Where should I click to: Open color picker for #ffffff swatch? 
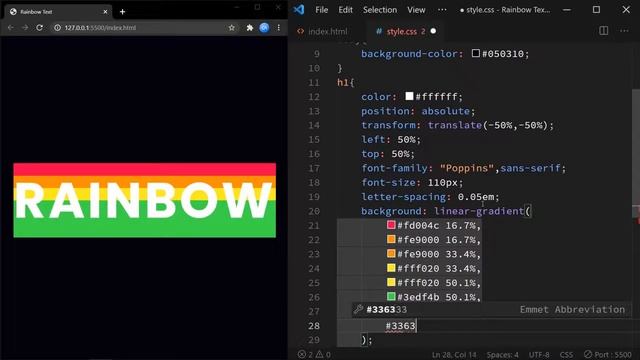[x=409, y=96]
